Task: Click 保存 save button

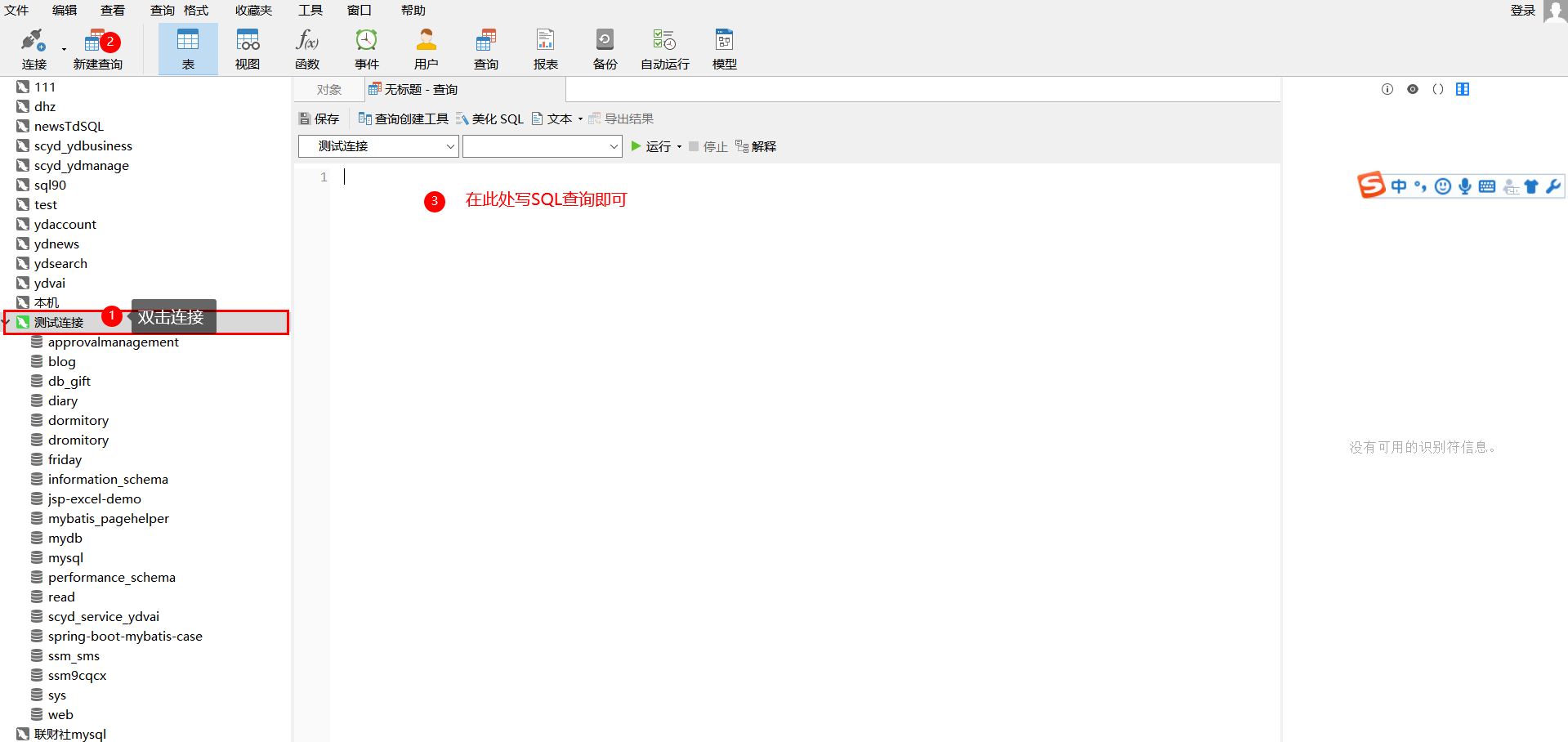Action: click(319, 118)
